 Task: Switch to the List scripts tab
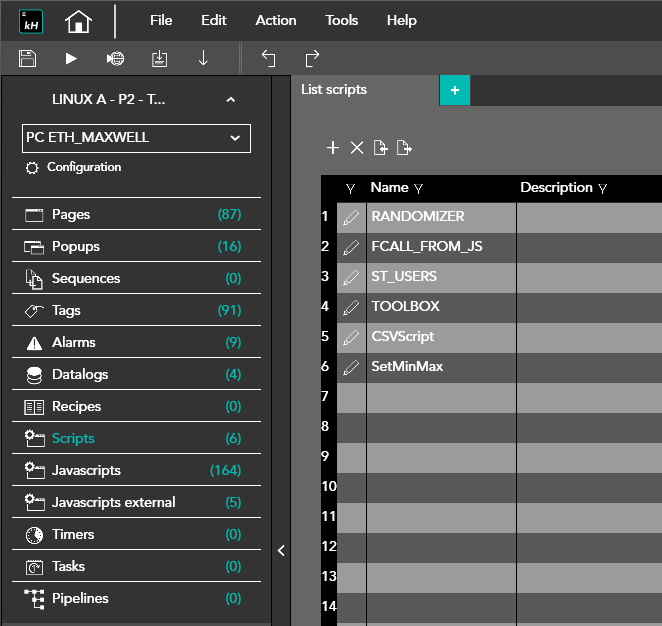334,90
